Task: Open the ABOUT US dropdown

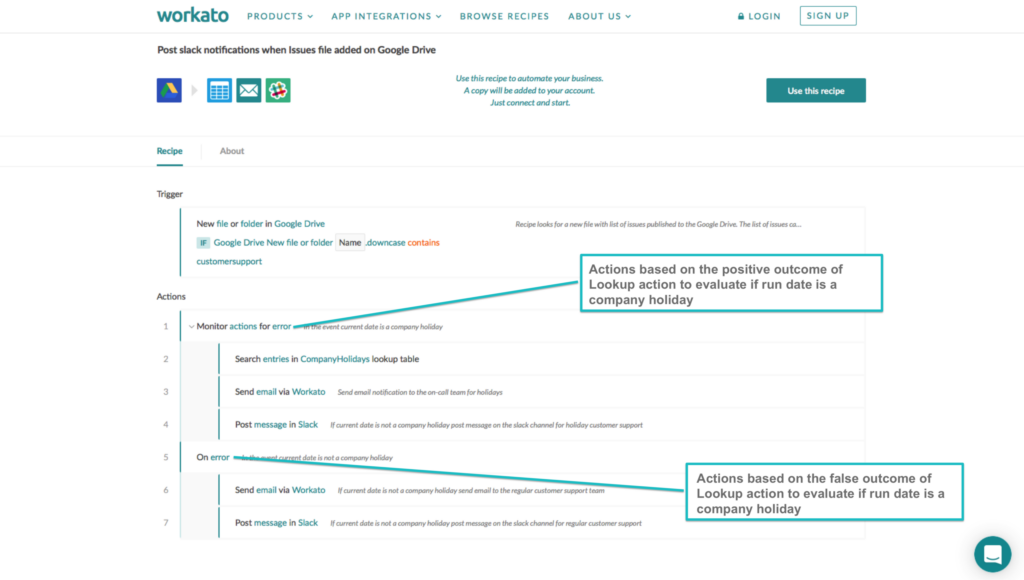Action: point(598,16)
